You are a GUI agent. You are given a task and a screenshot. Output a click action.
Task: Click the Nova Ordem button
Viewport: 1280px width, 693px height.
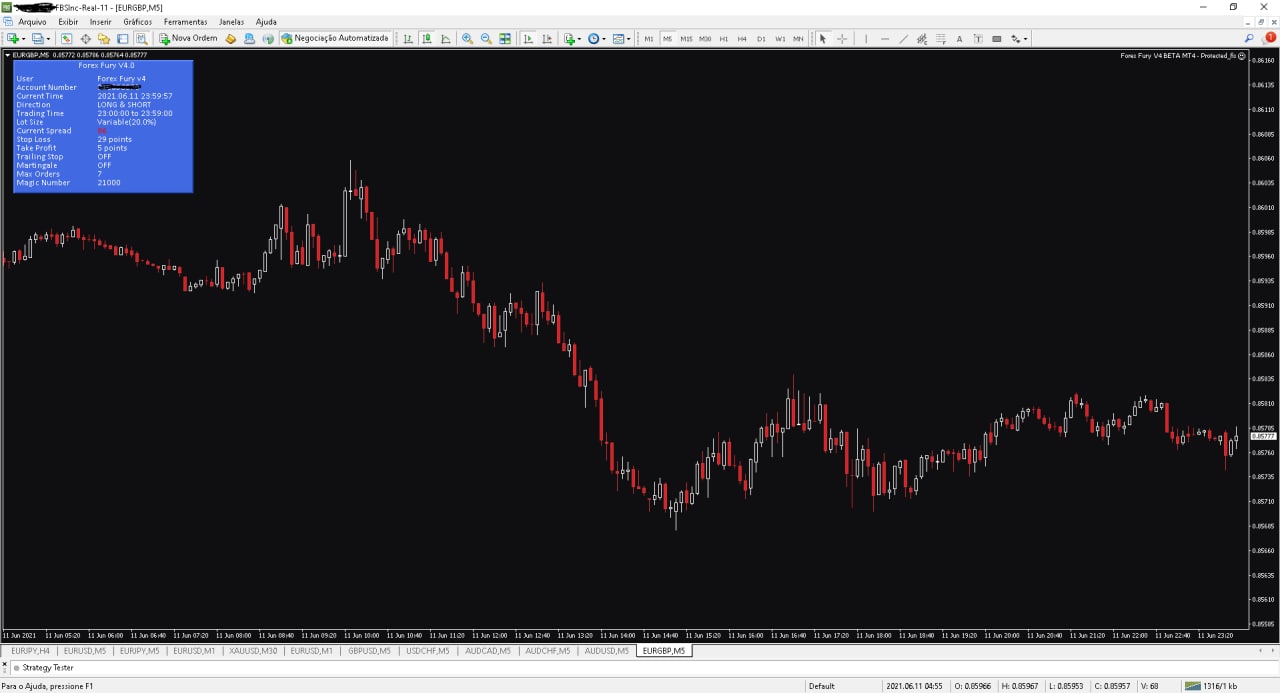pyautogui.click(x=188, y=38)
